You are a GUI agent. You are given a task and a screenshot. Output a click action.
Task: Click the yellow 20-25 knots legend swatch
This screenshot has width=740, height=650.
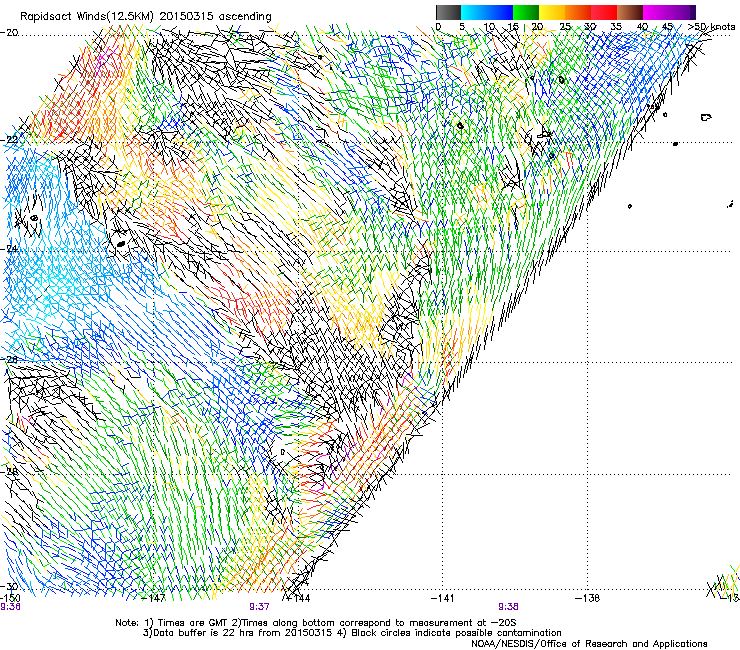click(552, 12)
